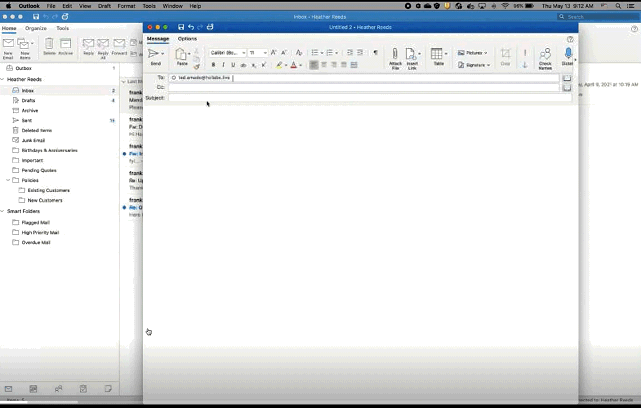Open the bullets list dropdown arrow
This screenshot has height=408, width=641.
pos(322,53)
